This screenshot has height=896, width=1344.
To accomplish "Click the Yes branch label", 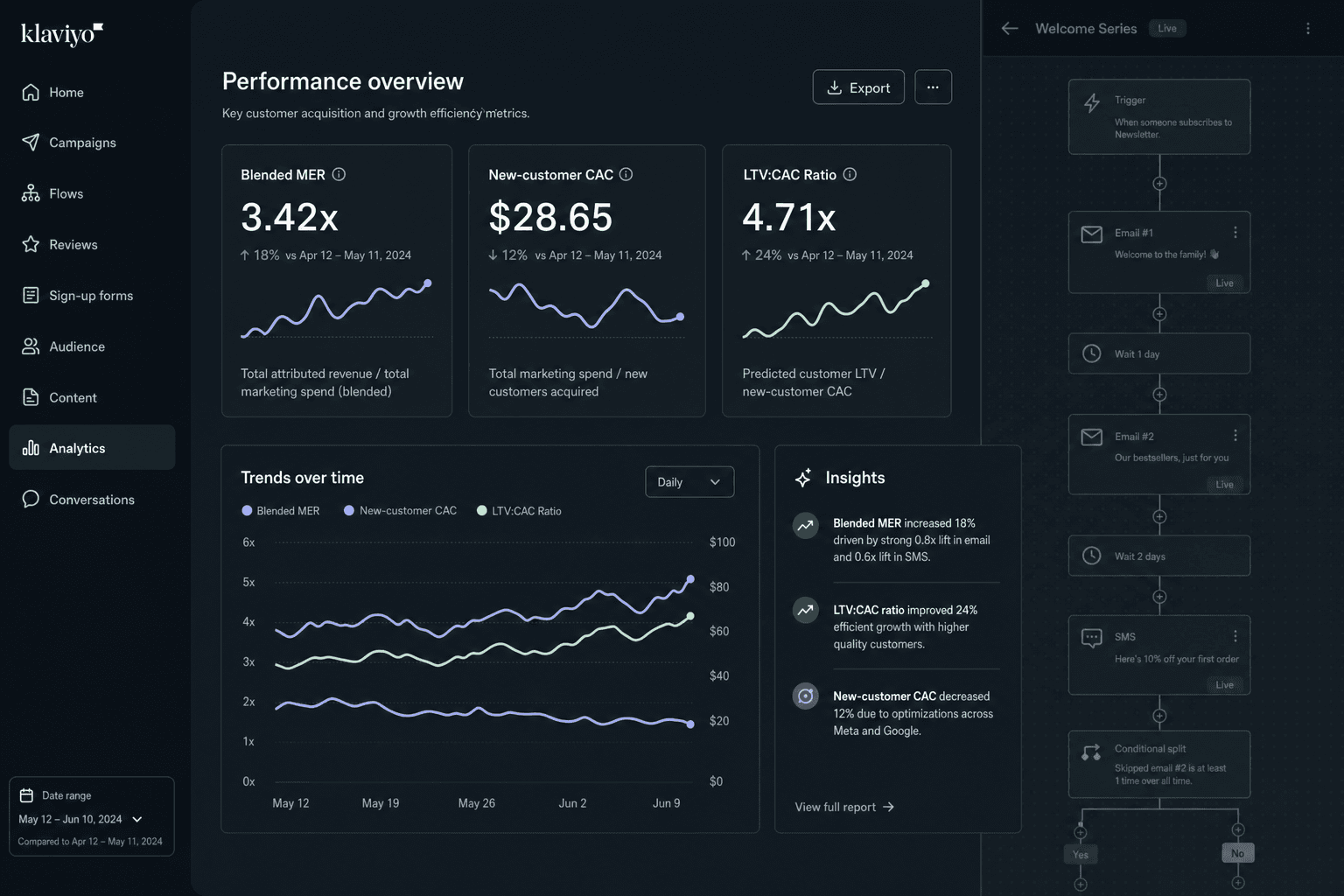I will pos(1081,855).
